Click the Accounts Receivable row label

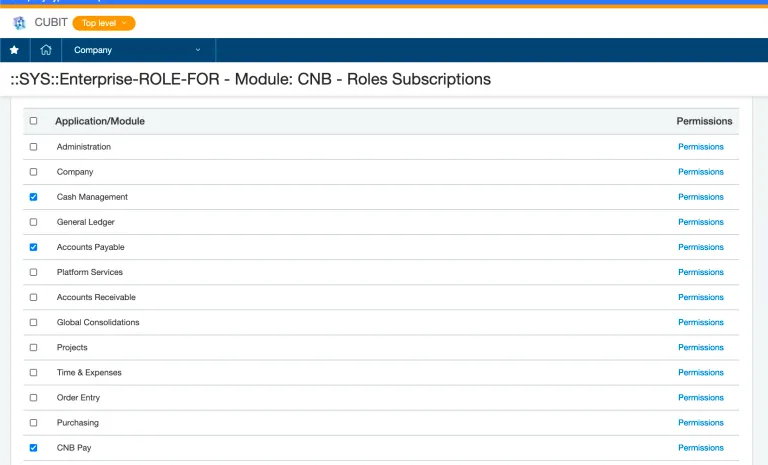[96, 297]
